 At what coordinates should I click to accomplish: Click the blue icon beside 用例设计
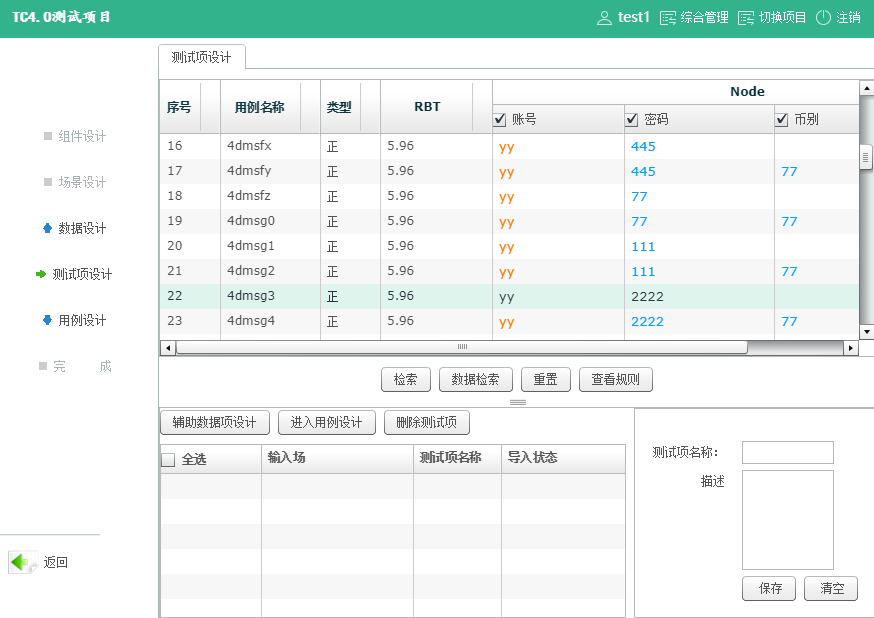[x=47, y=320]
